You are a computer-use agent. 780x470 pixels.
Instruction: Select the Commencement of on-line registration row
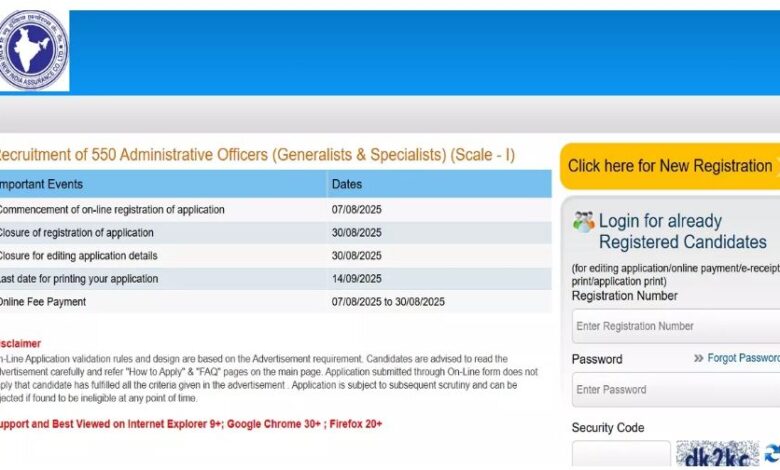(x=276, y=209)
